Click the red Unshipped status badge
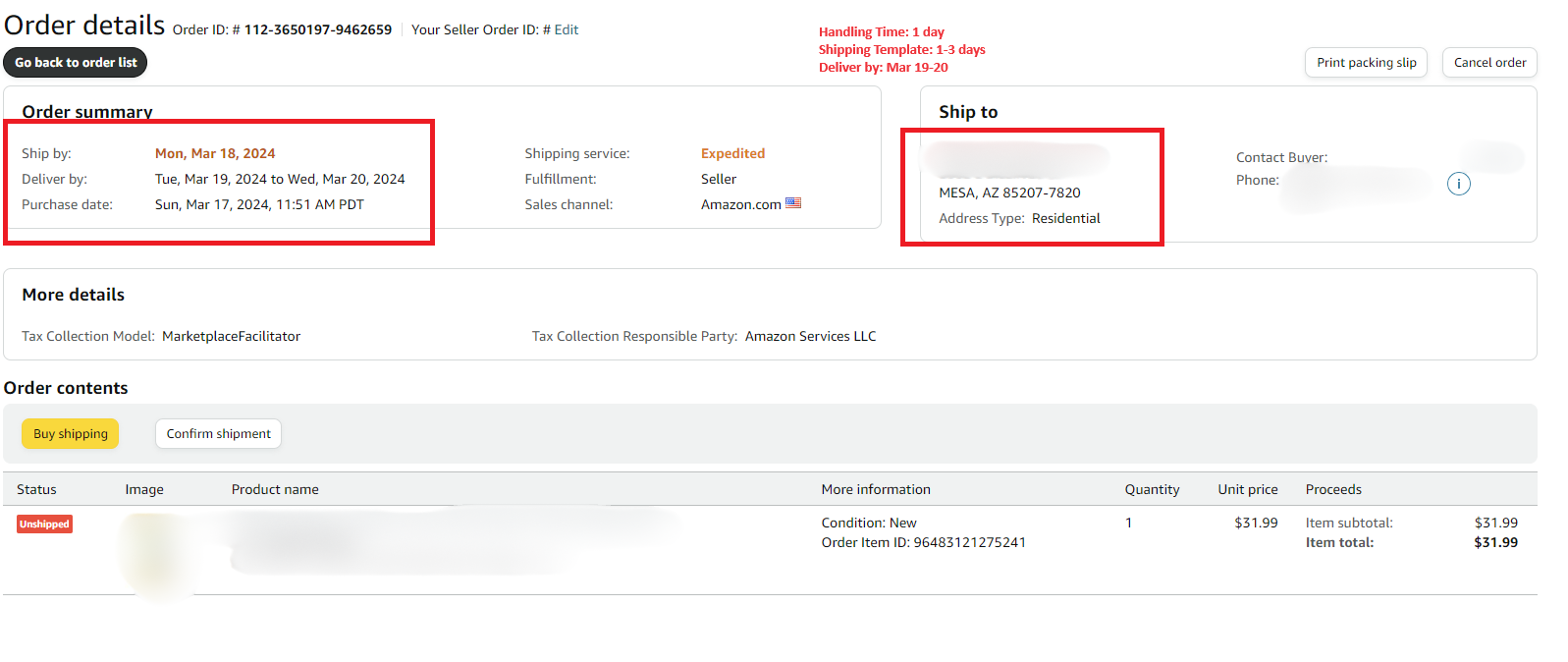Image resolution: width=1568 pixels, height=662 pixels. pyautogui.click(x=44, y=524)
